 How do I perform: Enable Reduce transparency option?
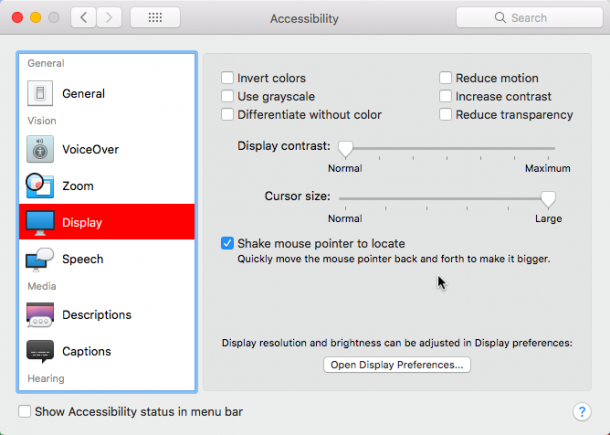445,114
